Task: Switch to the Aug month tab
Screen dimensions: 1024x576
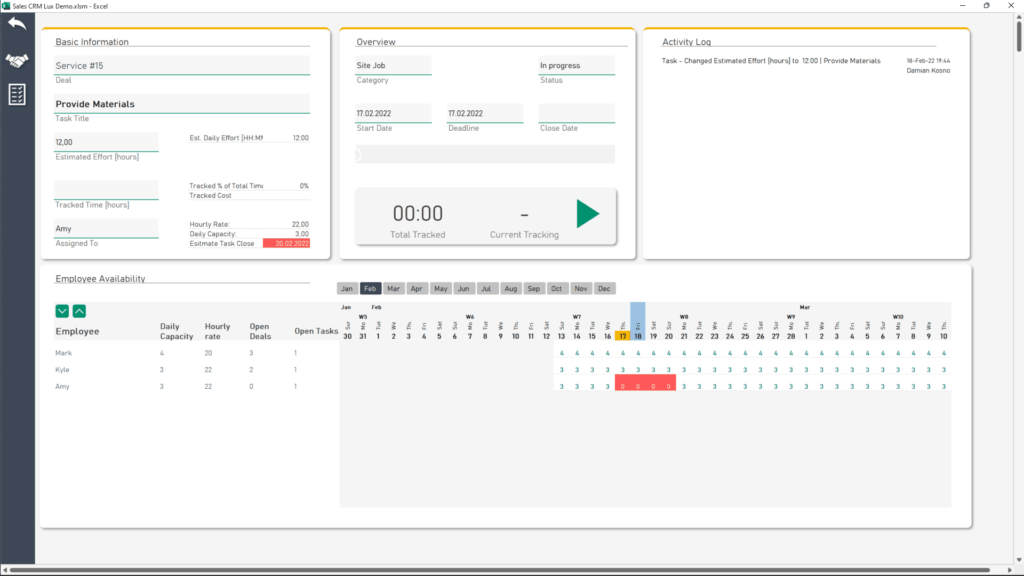Action: click(511, 288)
